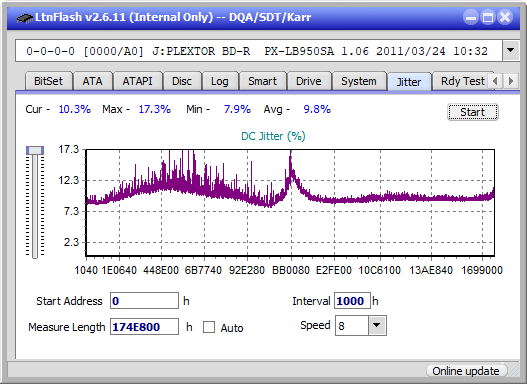
Task: Select the Jitter tab
Action: [x=409, y=82]
